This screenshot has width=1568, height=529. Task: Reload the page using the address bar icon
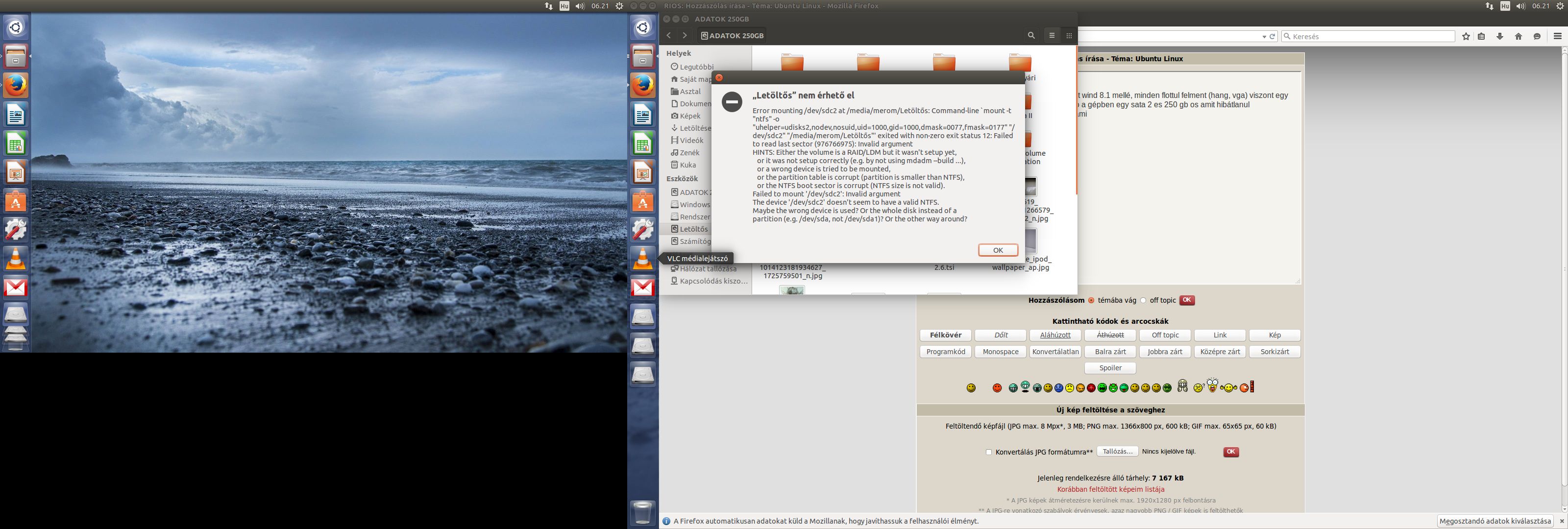[1272, 37]
